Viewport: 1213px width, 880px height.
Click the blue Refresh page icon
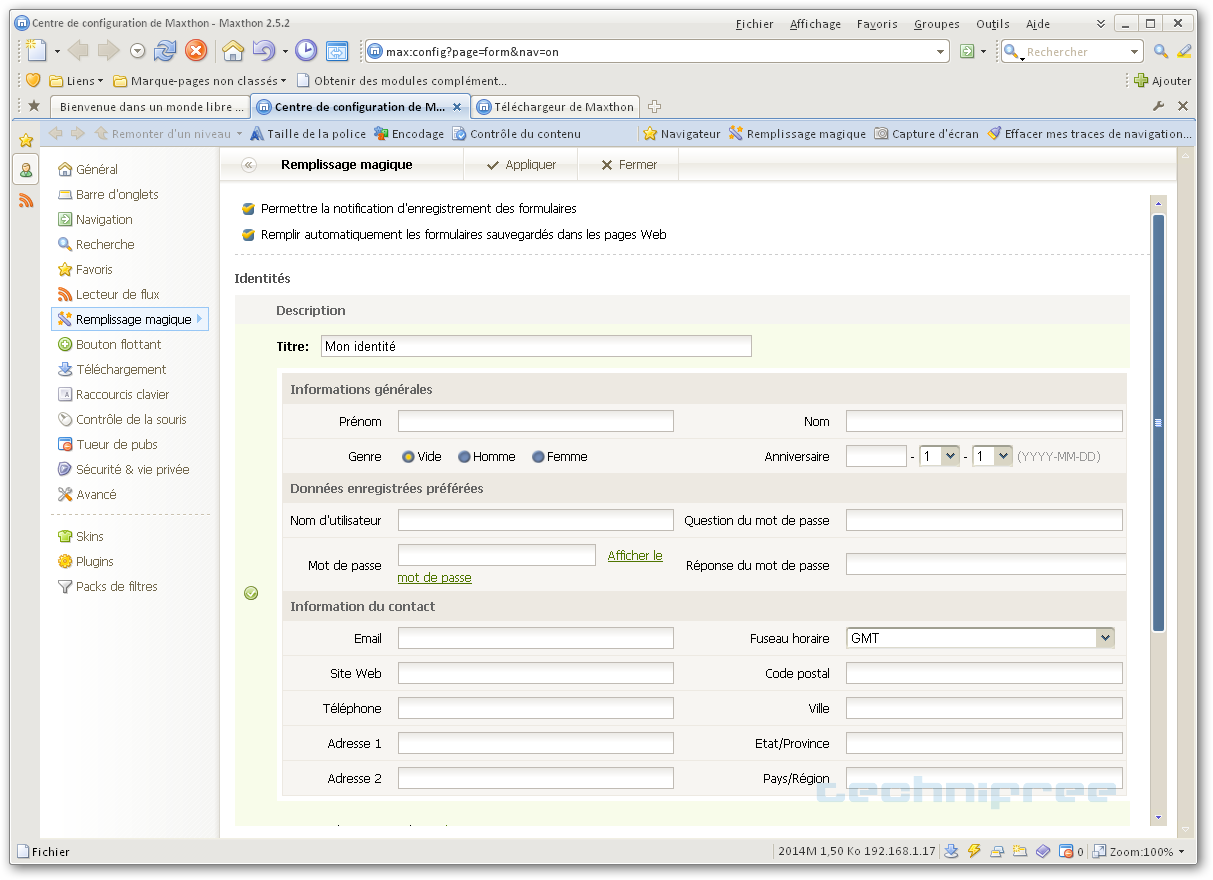[165, 51]
